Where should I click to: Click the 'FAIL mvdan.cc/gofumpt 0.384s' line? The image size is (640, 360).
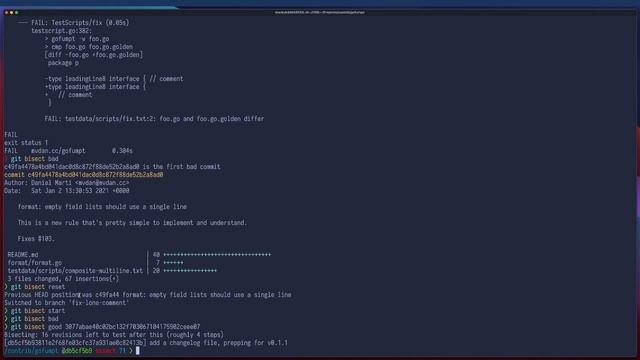pos(68,151)
